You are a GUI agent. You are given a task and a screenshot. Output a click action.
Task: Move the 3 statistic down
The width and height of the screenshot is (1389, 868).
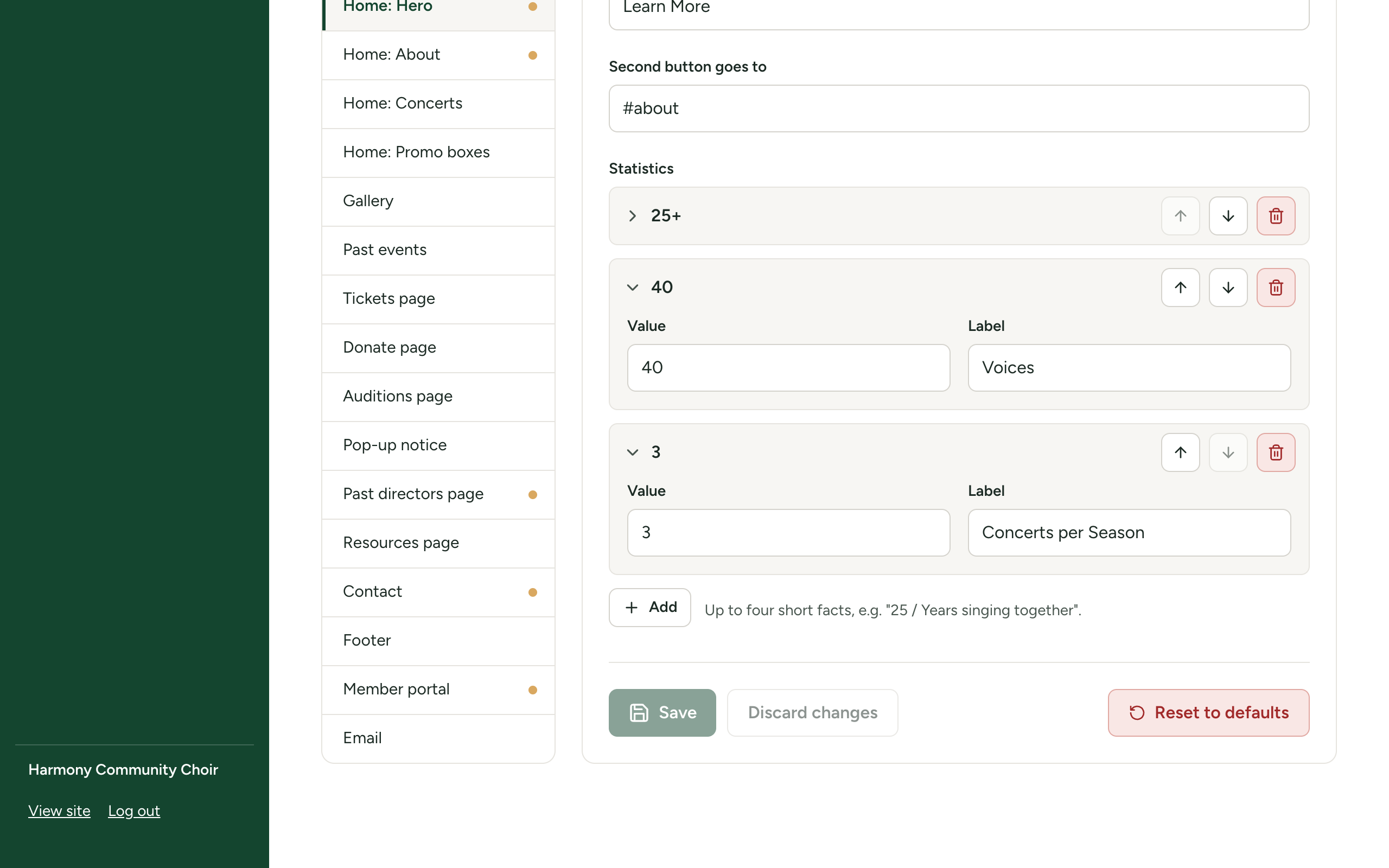1228,452
